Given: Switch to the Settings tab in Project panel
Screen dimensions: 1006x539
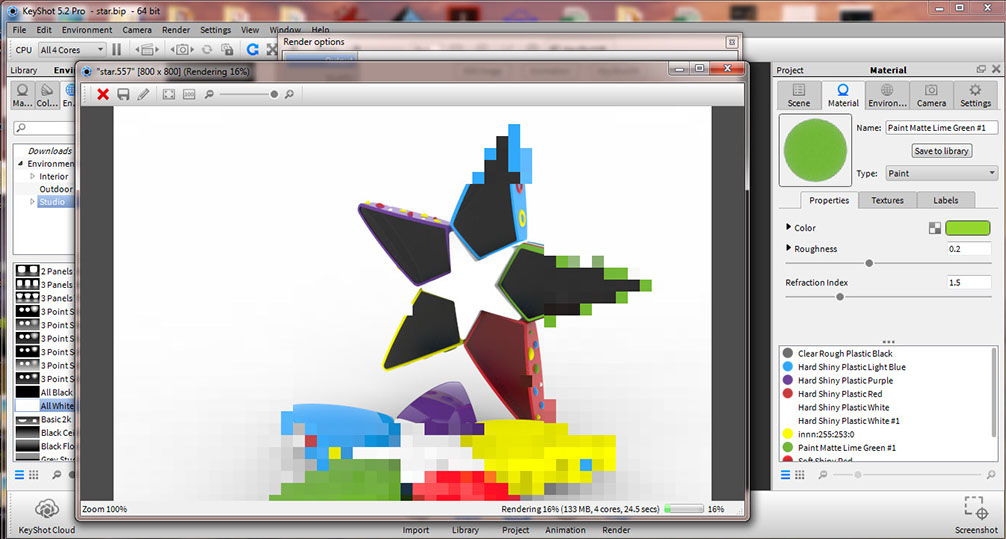Looking at the screenshot, I should [x=975, y=96].
